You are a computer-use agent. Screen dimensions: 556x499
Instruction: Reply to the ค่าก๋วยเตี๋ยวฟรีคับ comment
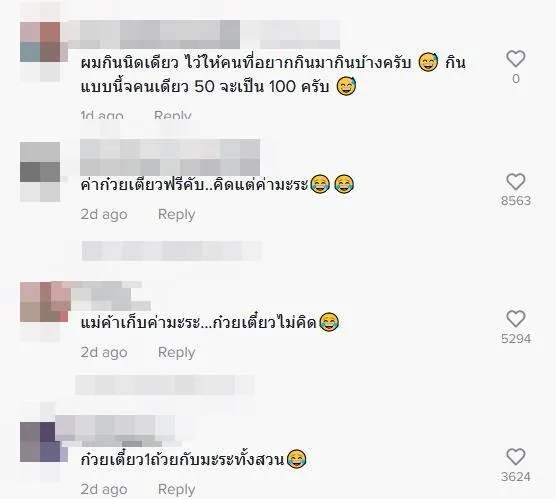click(177, 214)
